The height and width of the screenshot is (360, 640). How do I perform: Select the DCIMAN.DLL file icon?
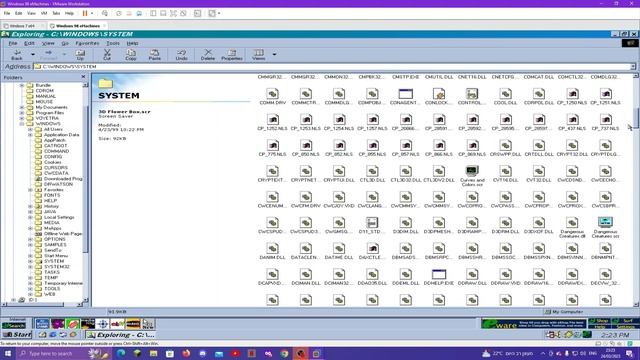pyautogui.click(x=306, y=274)
